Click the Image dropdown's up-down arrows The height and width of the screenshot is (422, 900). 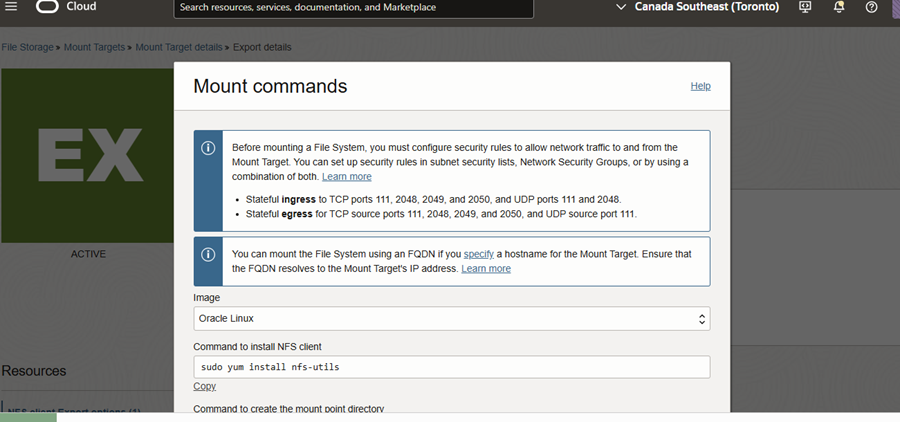pyautogui.click(x=702, y=319)
